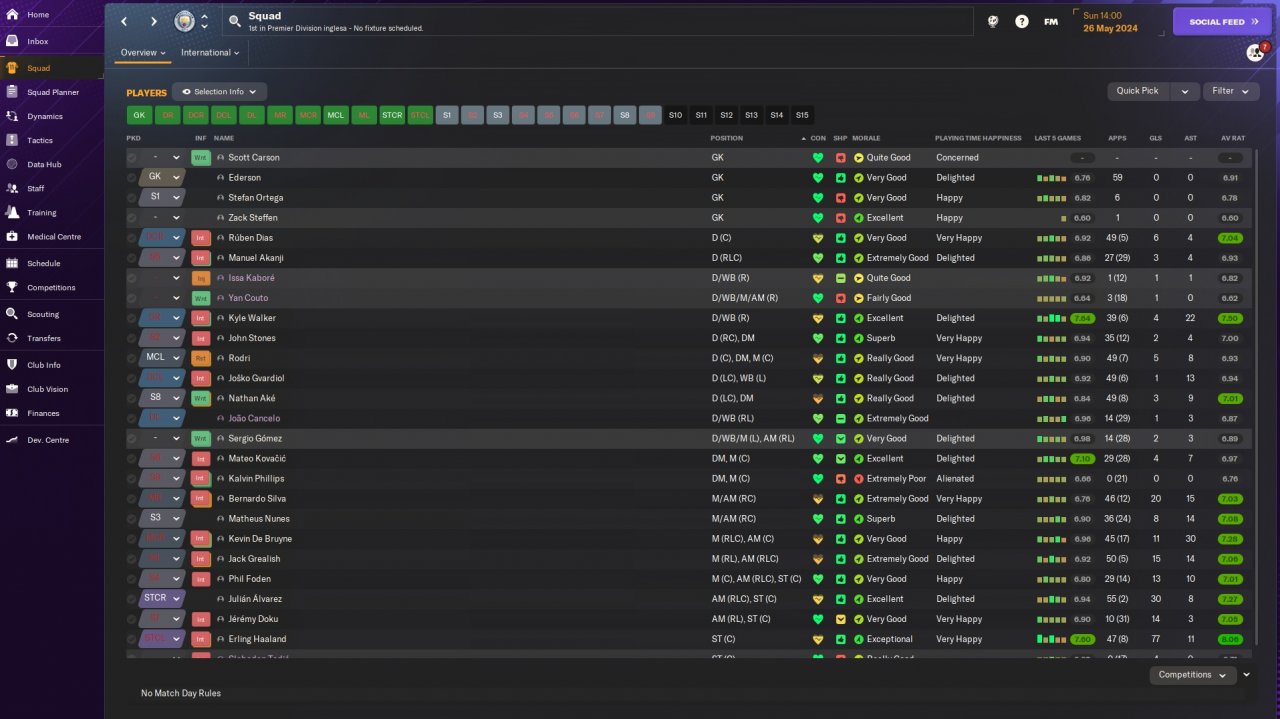Open Ederson's GK position dropdown
Screen dimensions: 1280x719
click(x=162, y=177)
